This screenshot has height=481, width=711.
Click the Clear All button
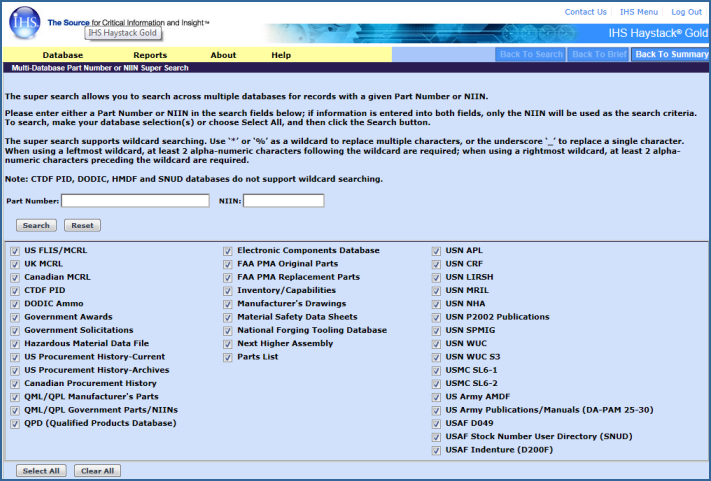(97, 471)
